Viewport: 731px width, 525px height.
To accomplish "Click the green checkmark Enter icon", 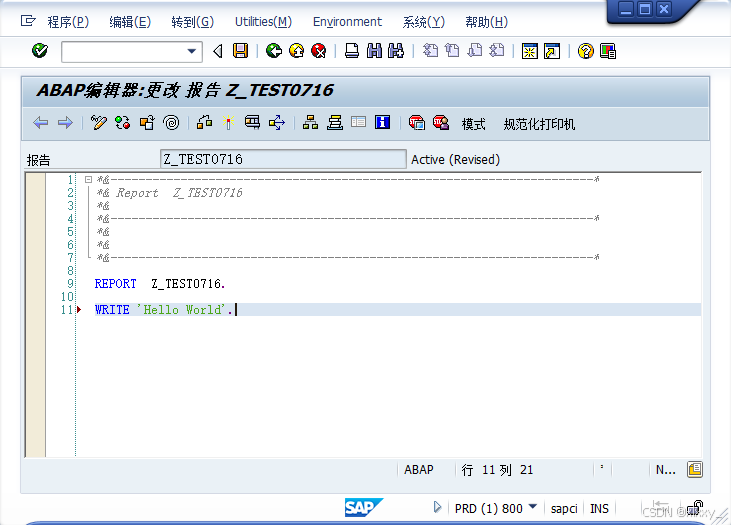I will point(40,50).
